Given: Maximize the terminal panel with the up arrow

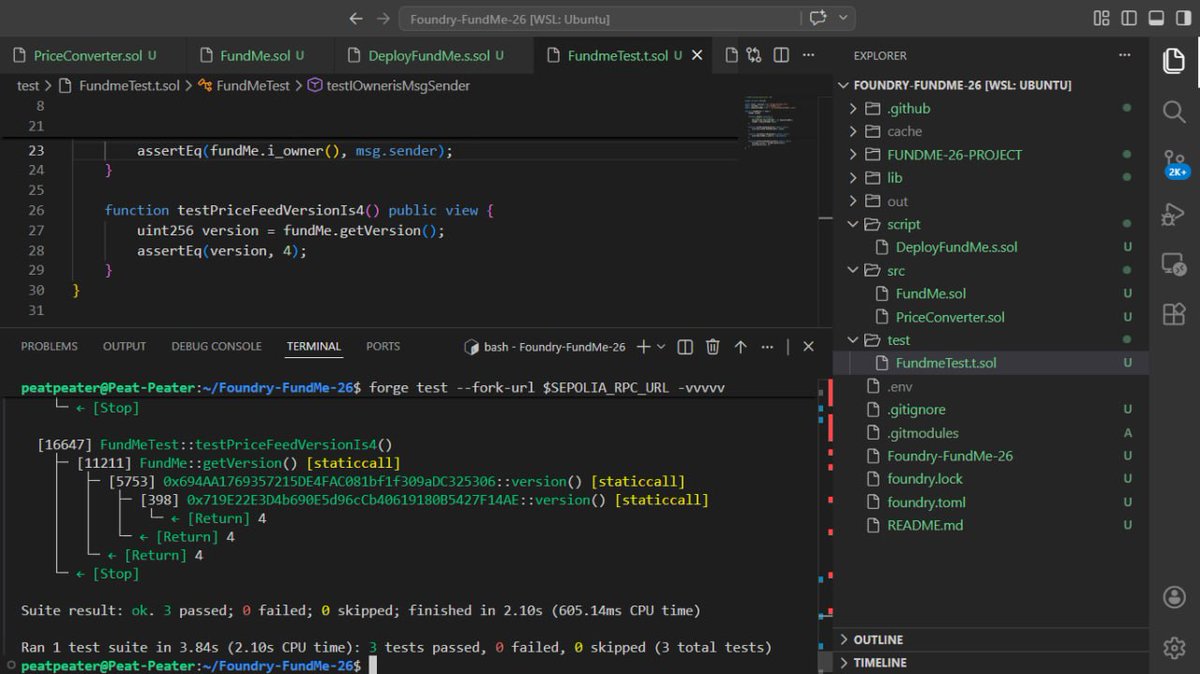Looking at the screenshot, I should (x=740, y=346).
